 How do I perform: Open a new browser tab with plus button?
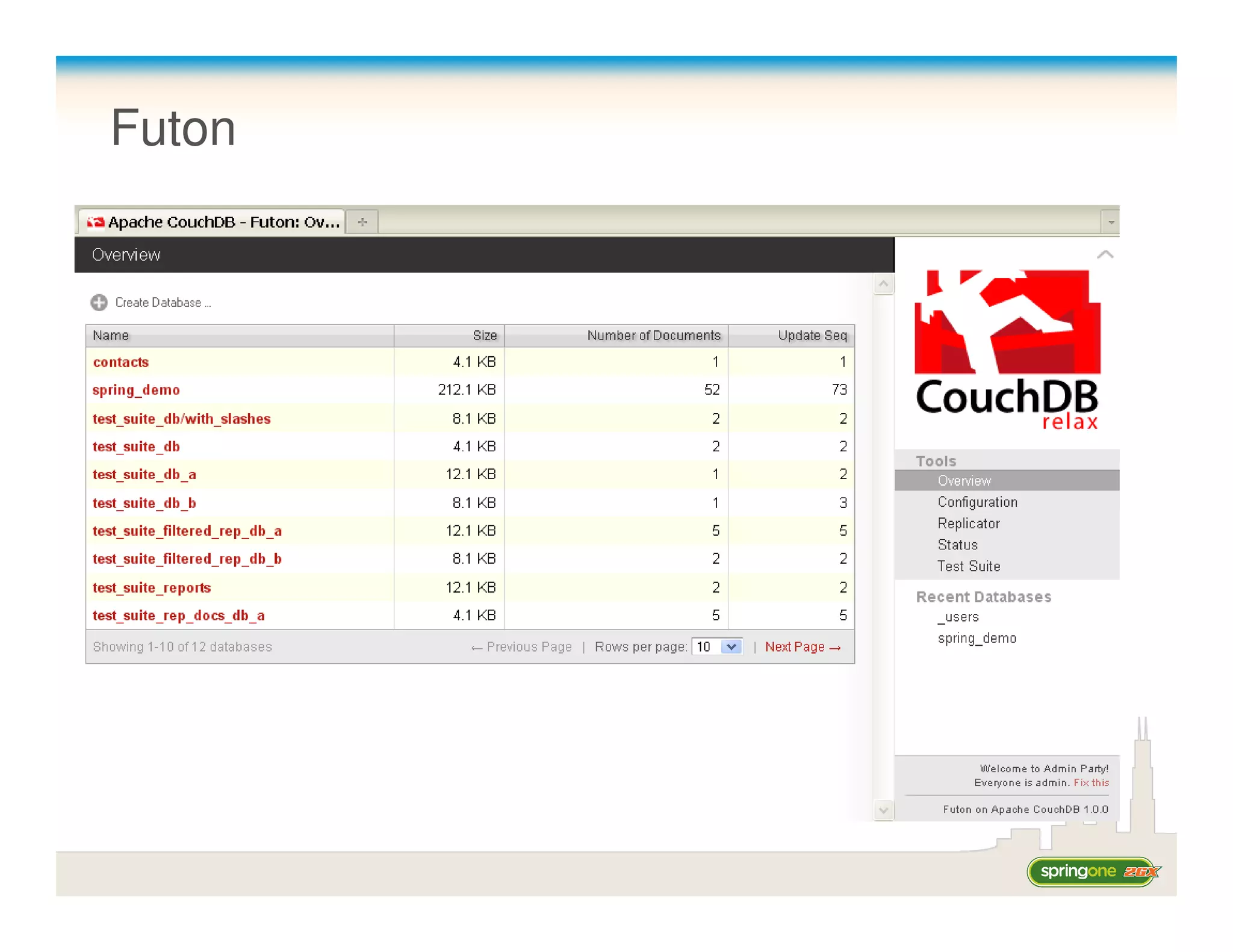coord(362,222)
